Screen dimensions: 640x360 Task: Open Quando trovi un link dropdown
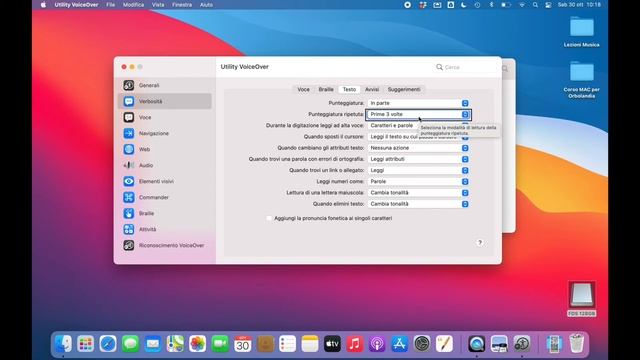[418, 170]
